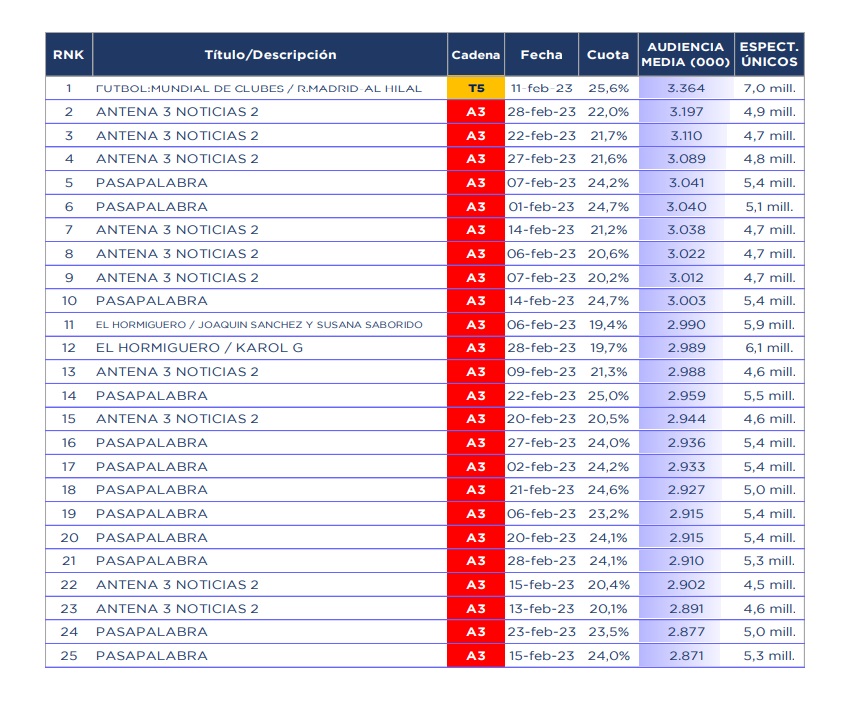Select the 19,4% share cell

[608, 325]
